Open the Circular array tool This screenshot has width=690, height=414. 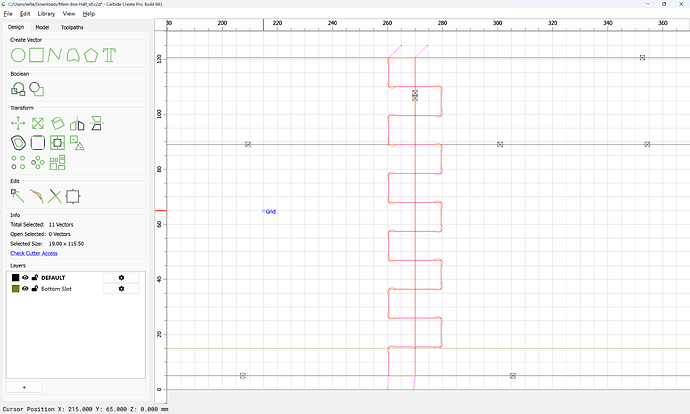(x=38, y=162)
